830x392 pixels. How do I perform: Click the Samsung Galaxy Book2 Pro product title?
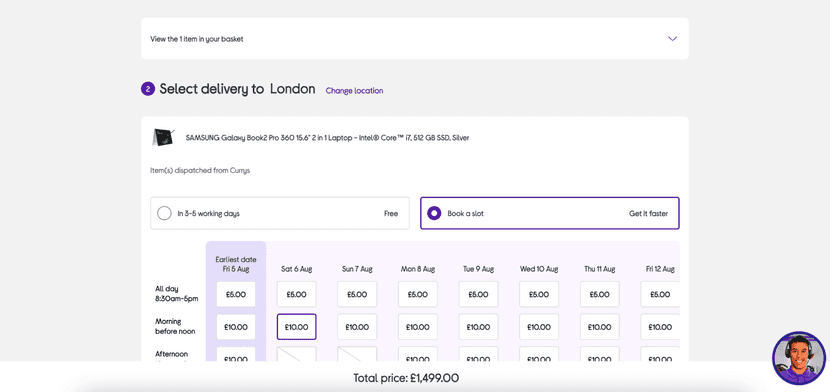pos(327,138)
